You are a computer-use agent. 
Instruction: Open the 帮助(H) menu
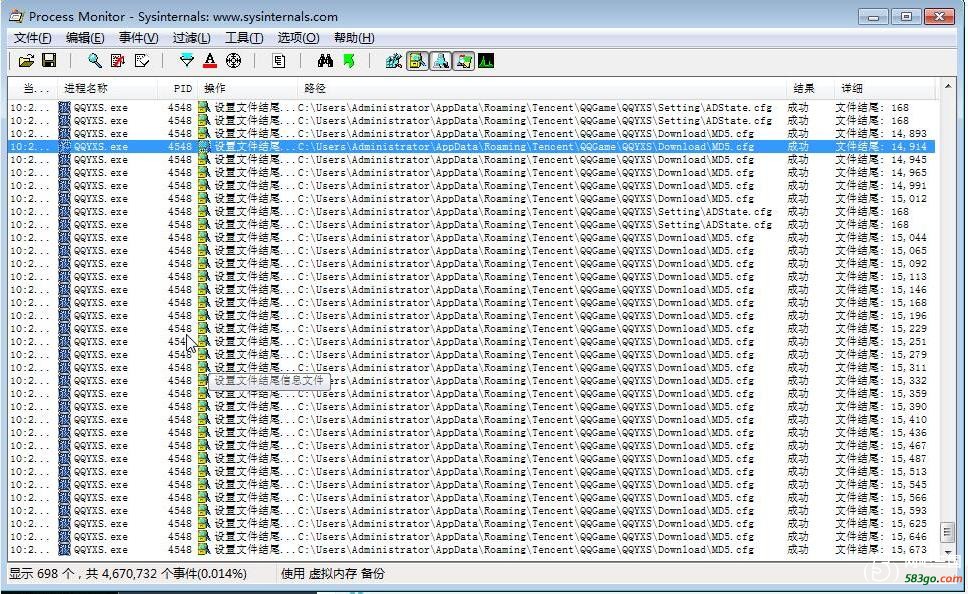pyautogui.click(x=354, y=38)
